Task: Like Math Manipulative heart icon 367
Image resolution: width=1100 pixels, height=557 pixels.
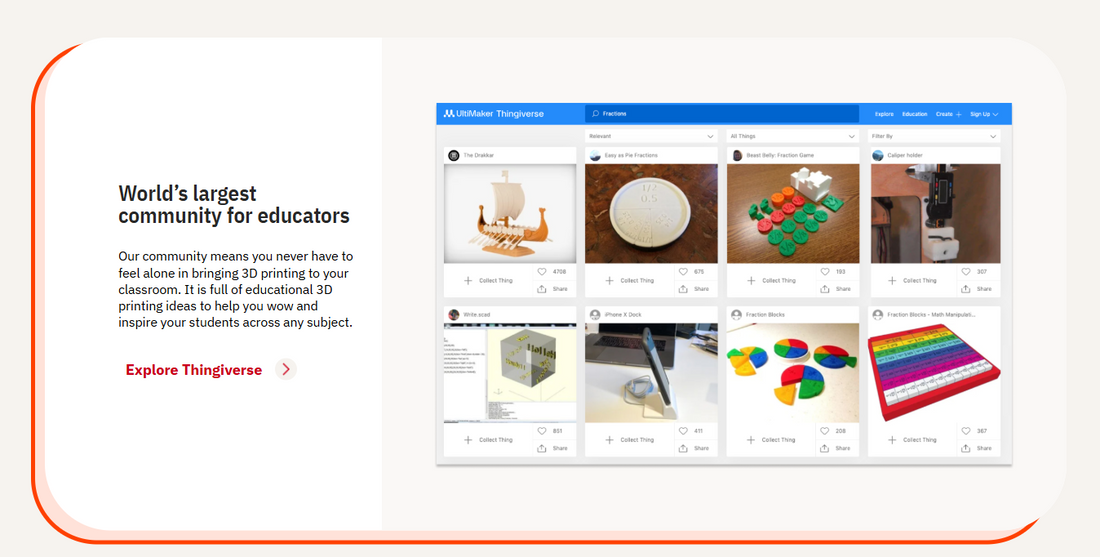Action: (966, 431)
